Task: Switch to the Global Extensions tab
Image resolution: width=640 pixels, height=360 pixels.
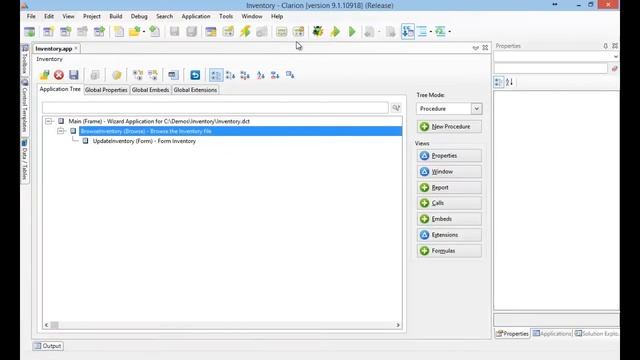Action: click(195, 90)
